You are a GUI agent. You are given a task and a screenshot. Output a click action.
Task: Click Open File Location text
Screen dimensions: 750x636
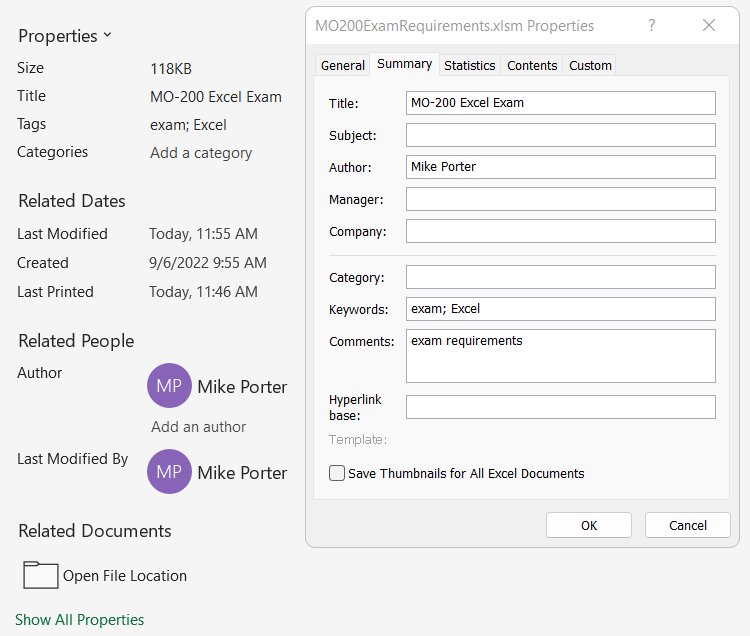pos(125,576)
